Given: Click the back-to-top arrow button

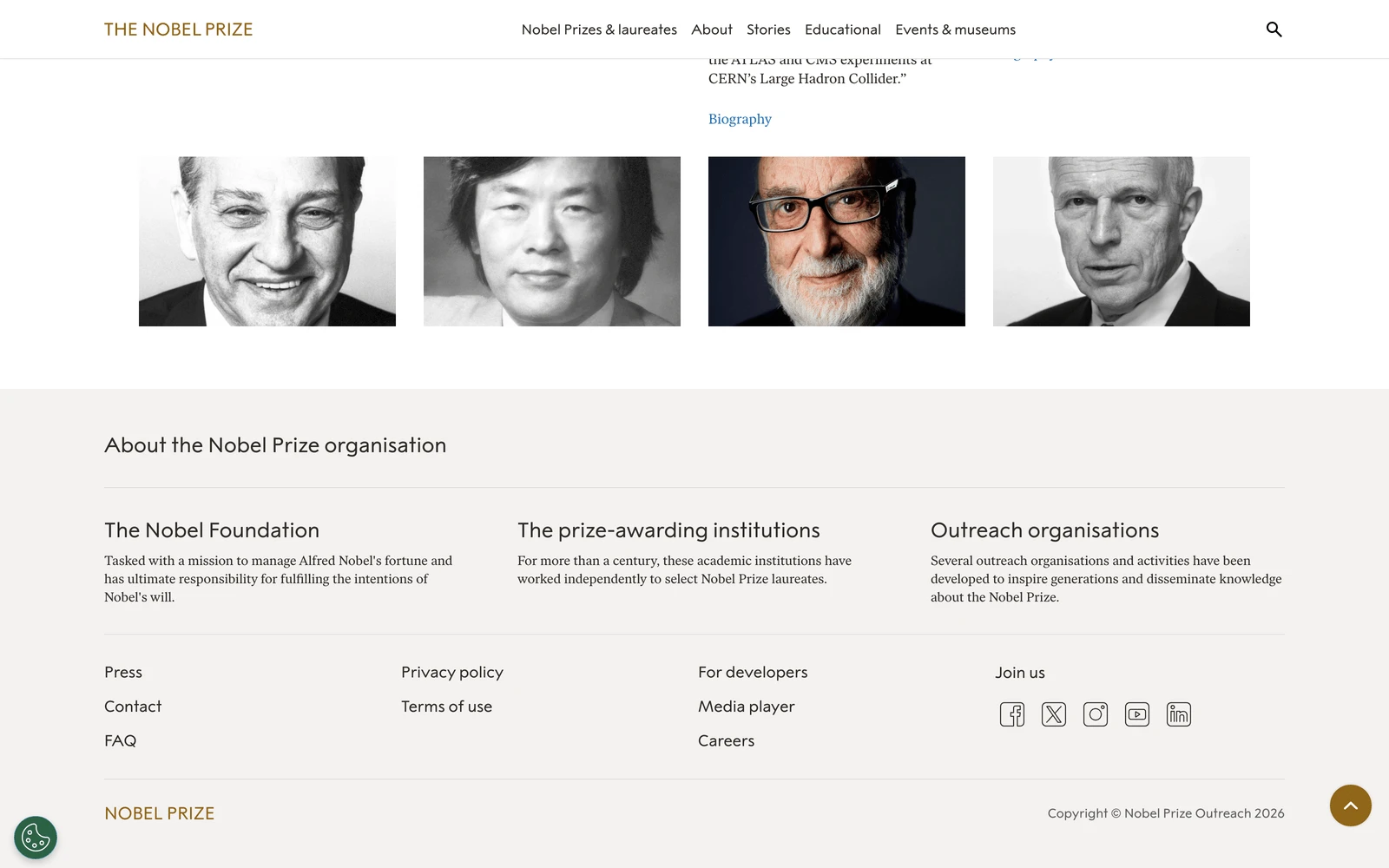Looking at the screenshot, I should [x=1351, y=806].
